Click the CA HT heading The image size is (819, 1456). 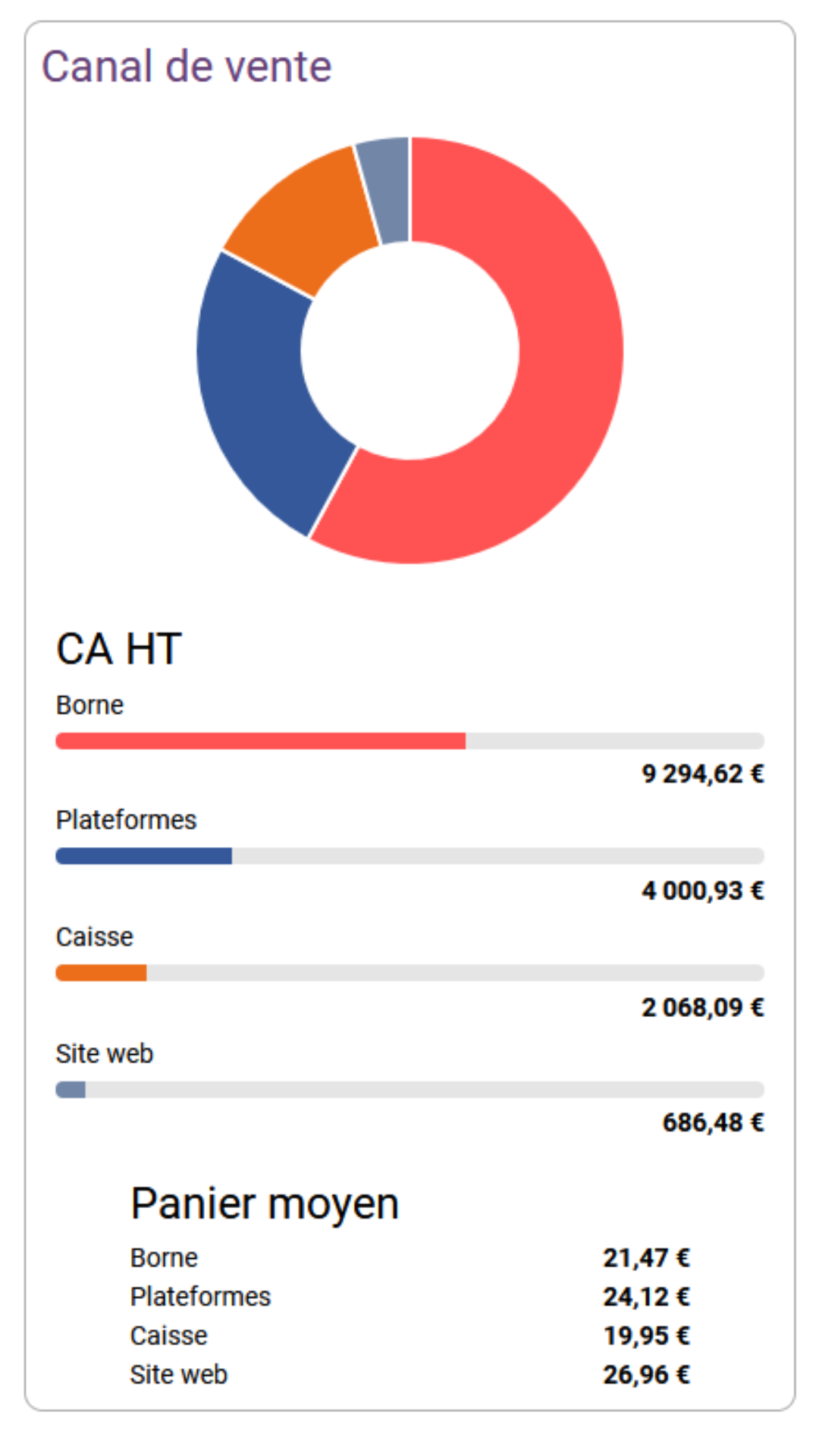[x=119, y=649]
